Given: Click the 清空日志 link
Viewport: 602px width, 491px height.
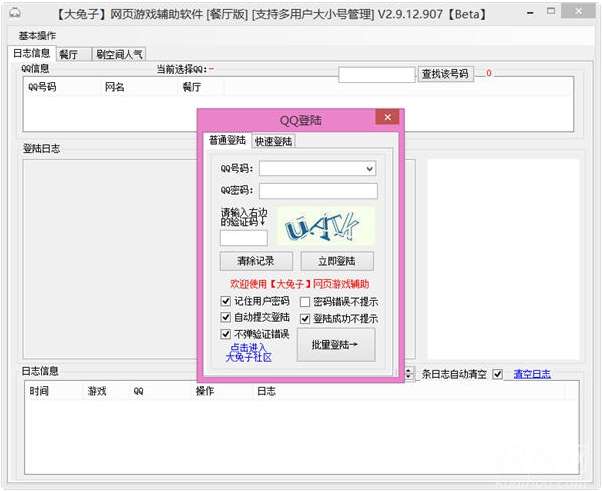Looking at the screenshot, I should (532, 374).
